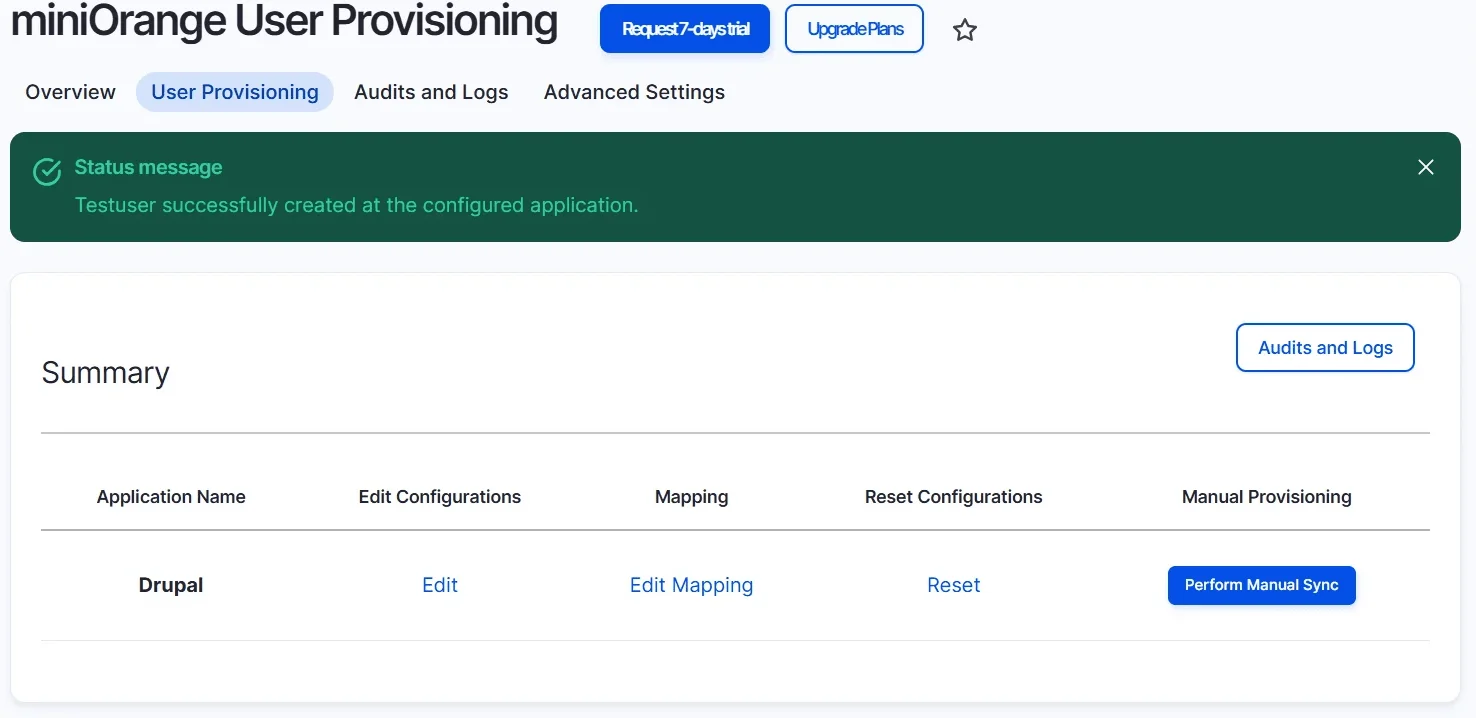1476x718 pixels.
Task: Select the User Provisioning tab
Action: [x=235, y=92]
